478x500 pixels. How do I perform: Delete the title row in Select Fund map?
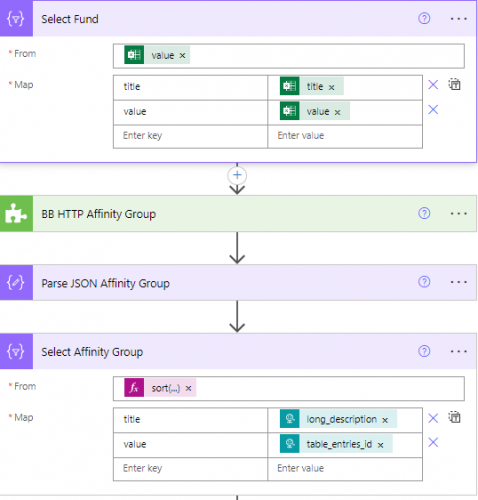[433, 85]
